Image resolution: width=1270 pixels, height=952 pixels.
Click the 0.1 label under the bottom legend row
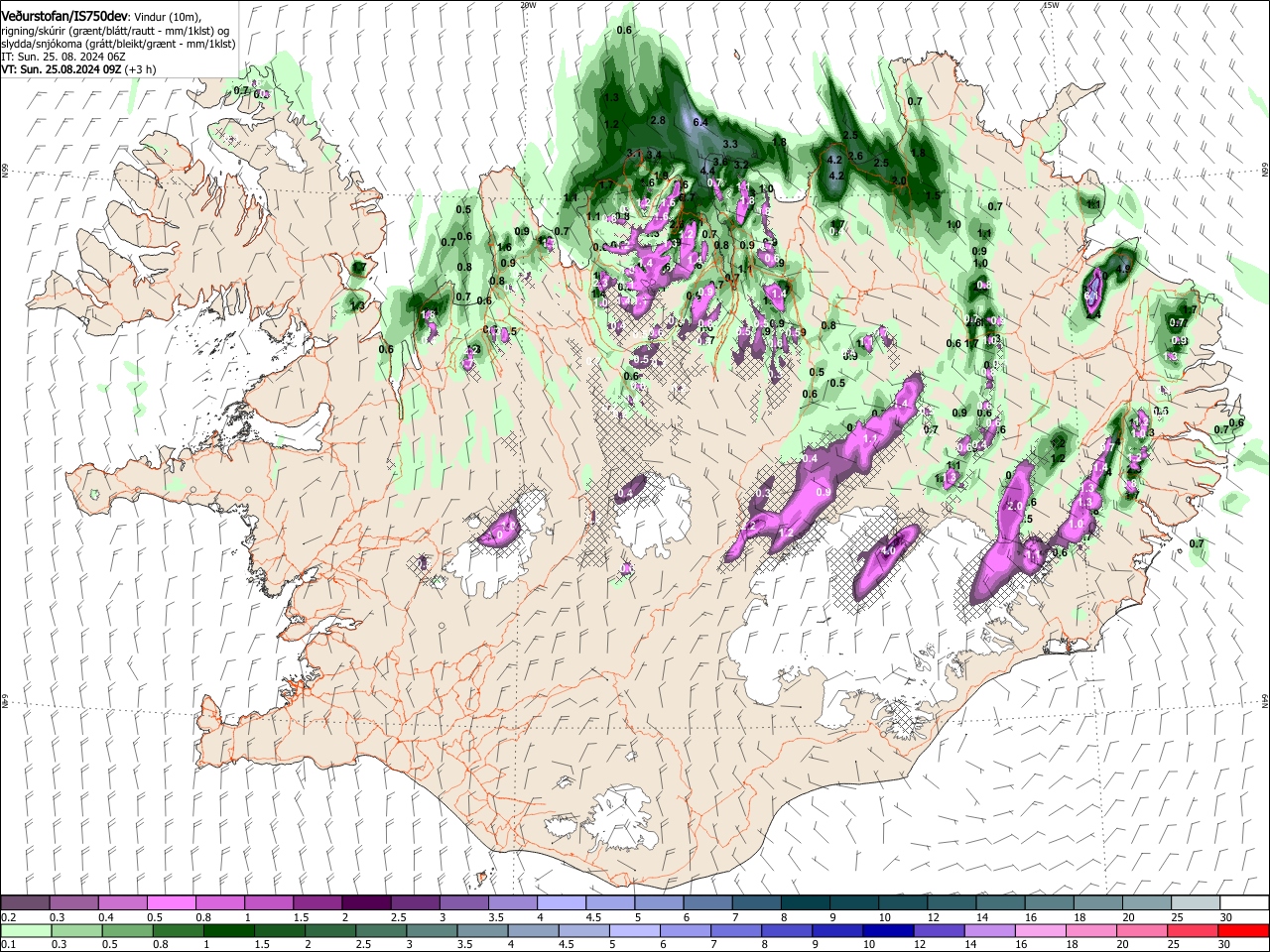8,944
